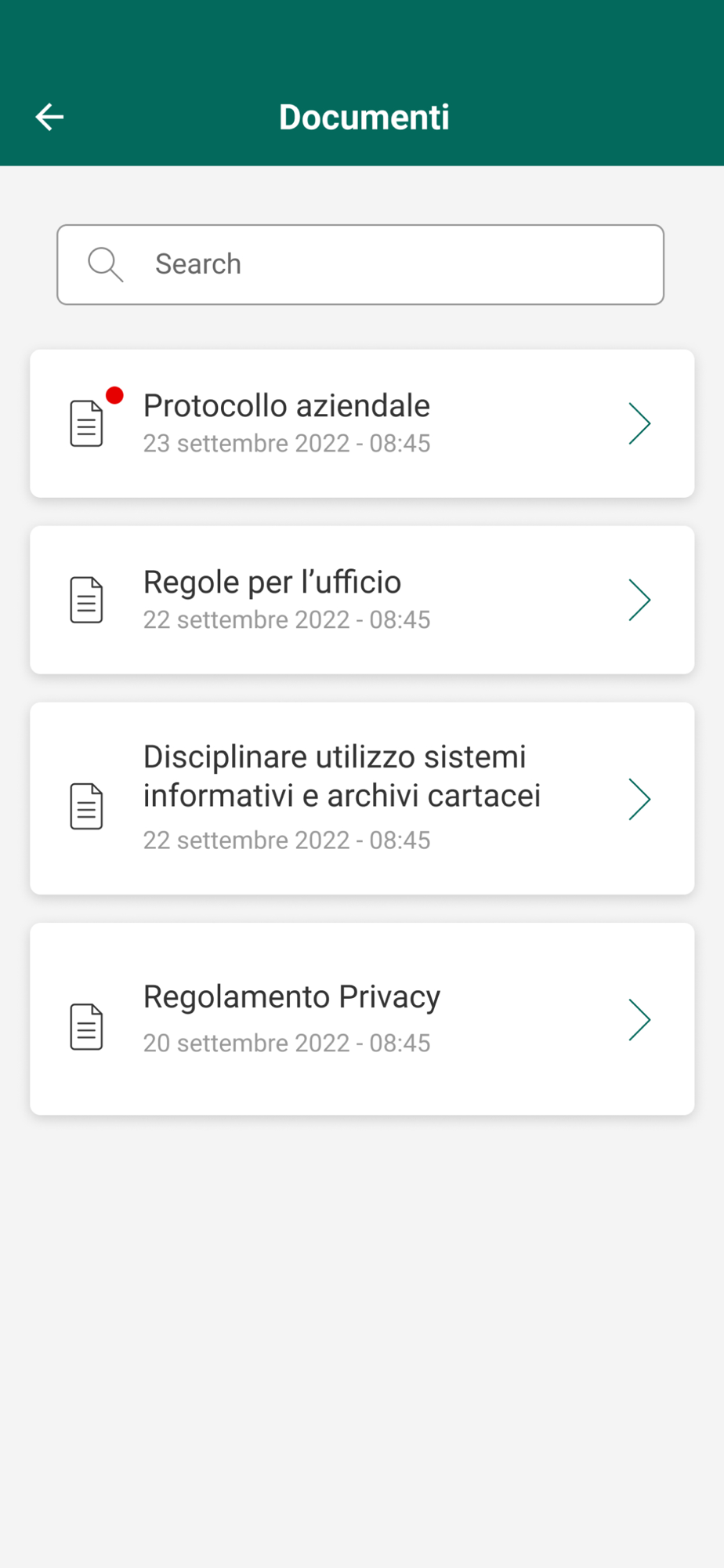This screenshot has height=1568, width=724.
Task: Tap the 23 settembre 2022 date line
Action: tap(286, 444)
